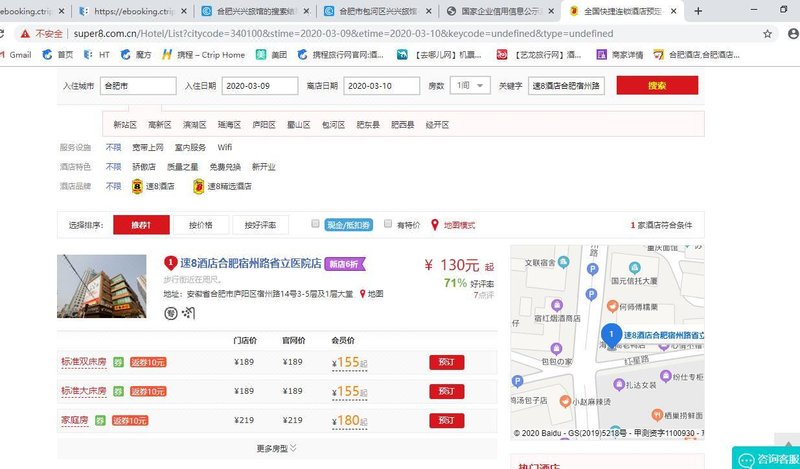Screen dimensions: 800x469
Task: Open the 咨询客服 customer service chat
Action: tap(767, 459)
